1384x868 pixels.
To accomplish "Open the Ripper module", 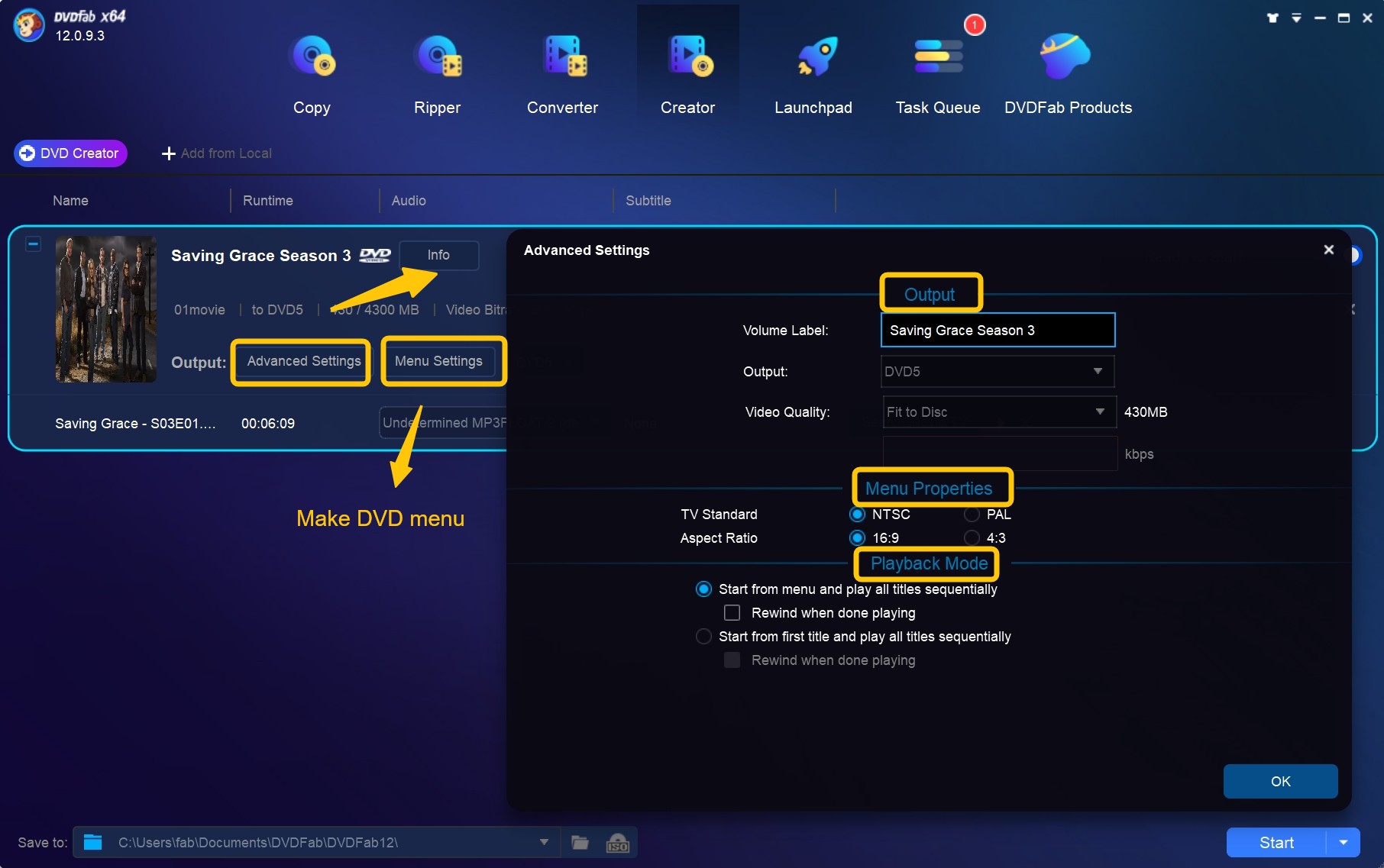I will [x=437, y=74].
